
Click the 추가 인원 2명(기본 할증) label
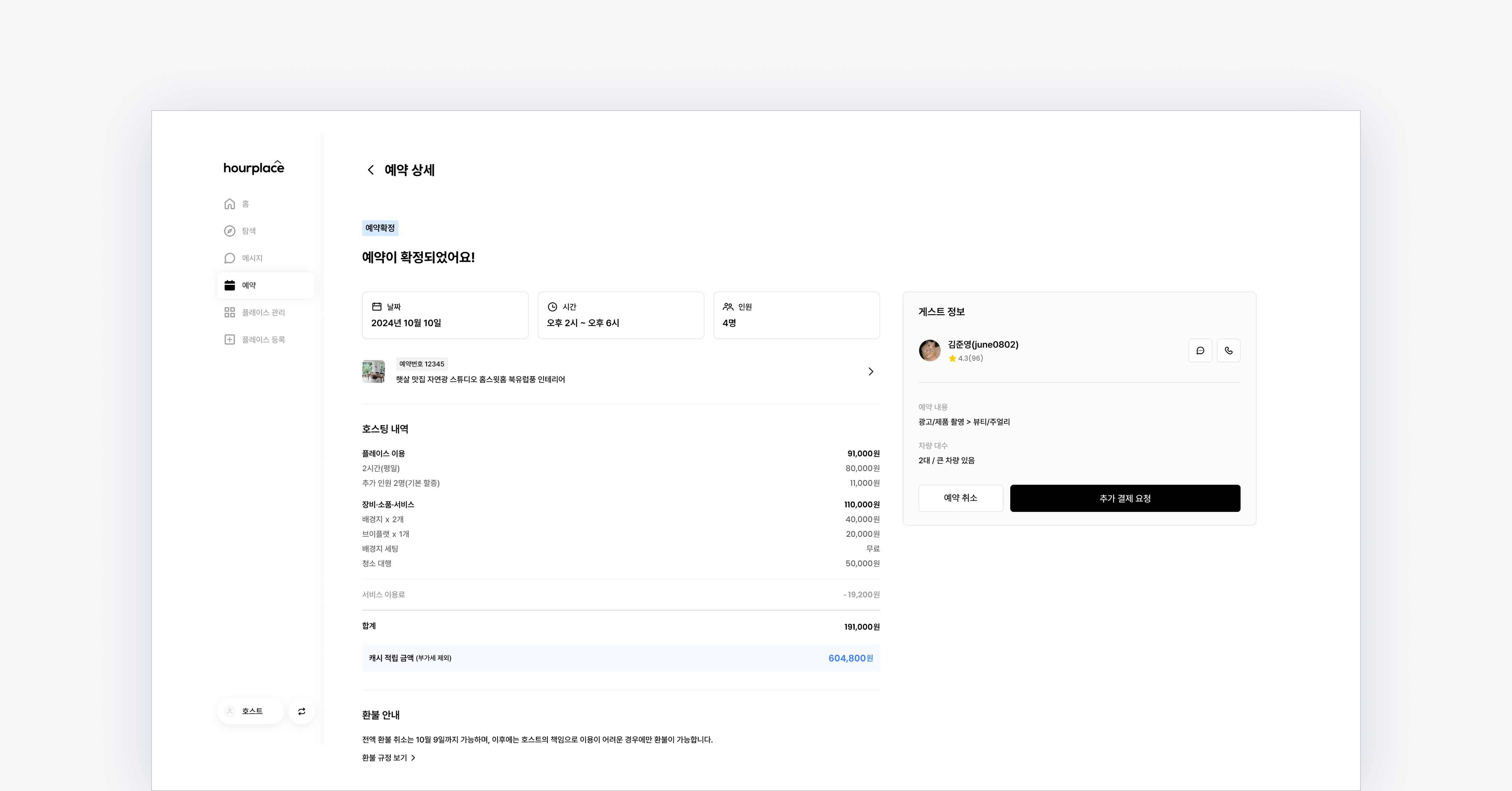click(x=401, y=483)
